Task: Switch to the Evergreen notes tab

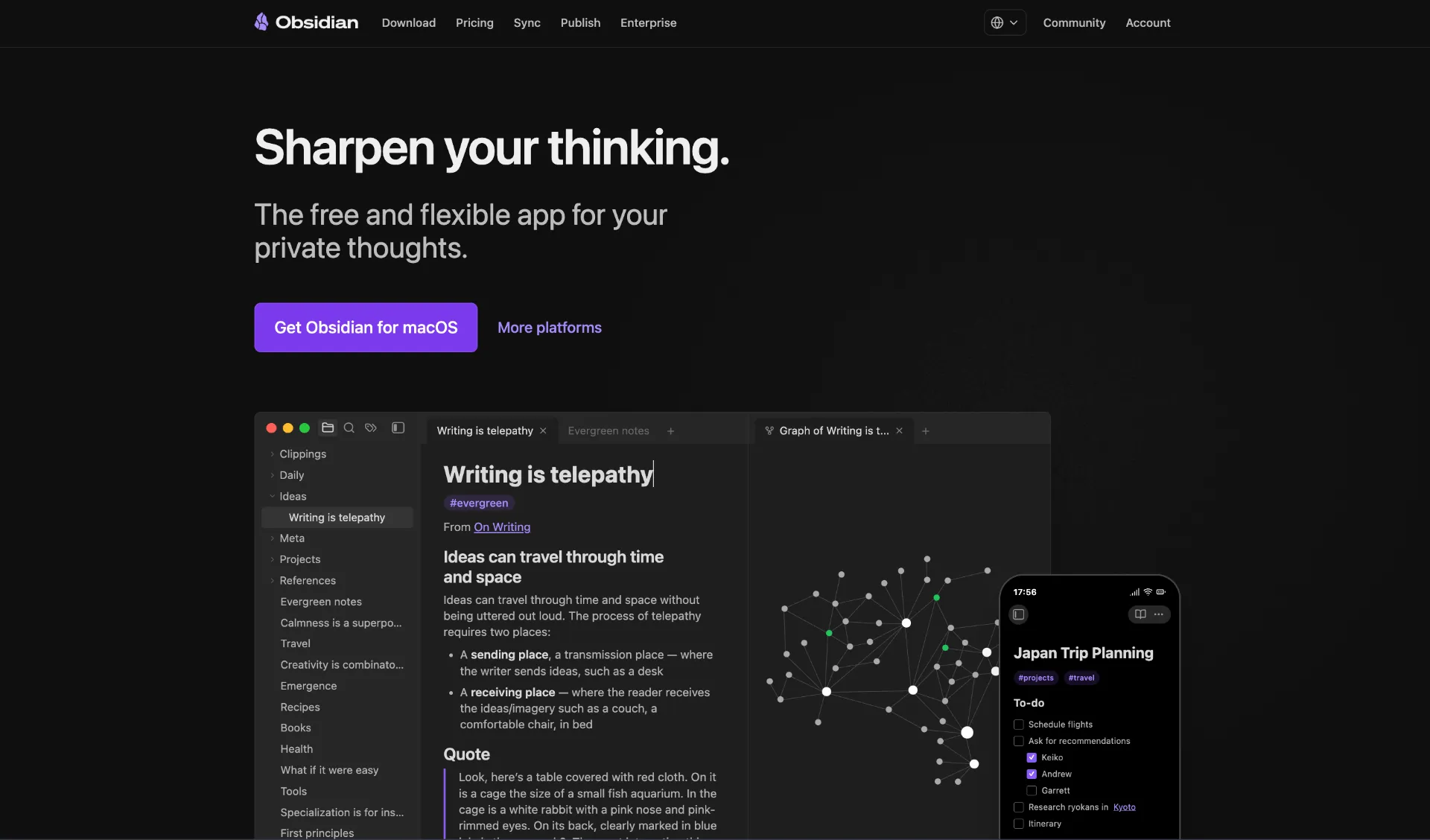Action: pos(608,431)
